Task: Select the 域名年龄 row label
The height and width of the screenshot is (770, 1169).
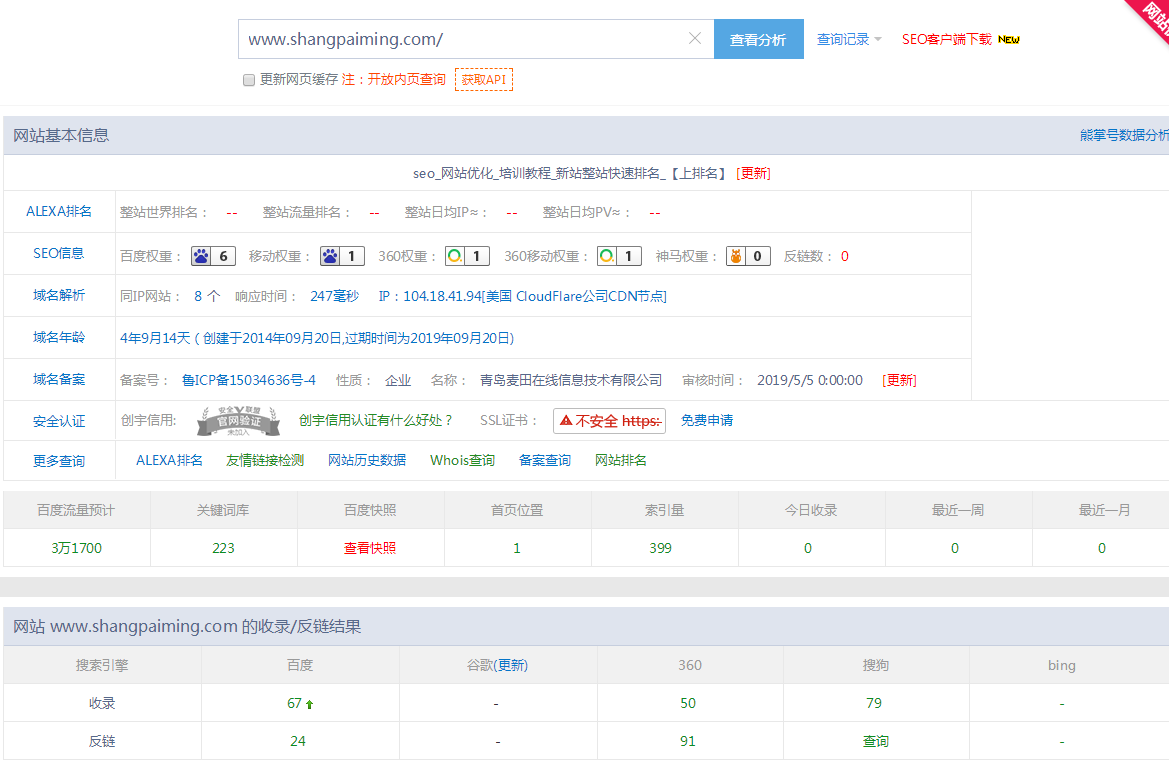Action: tap(59, 338)
